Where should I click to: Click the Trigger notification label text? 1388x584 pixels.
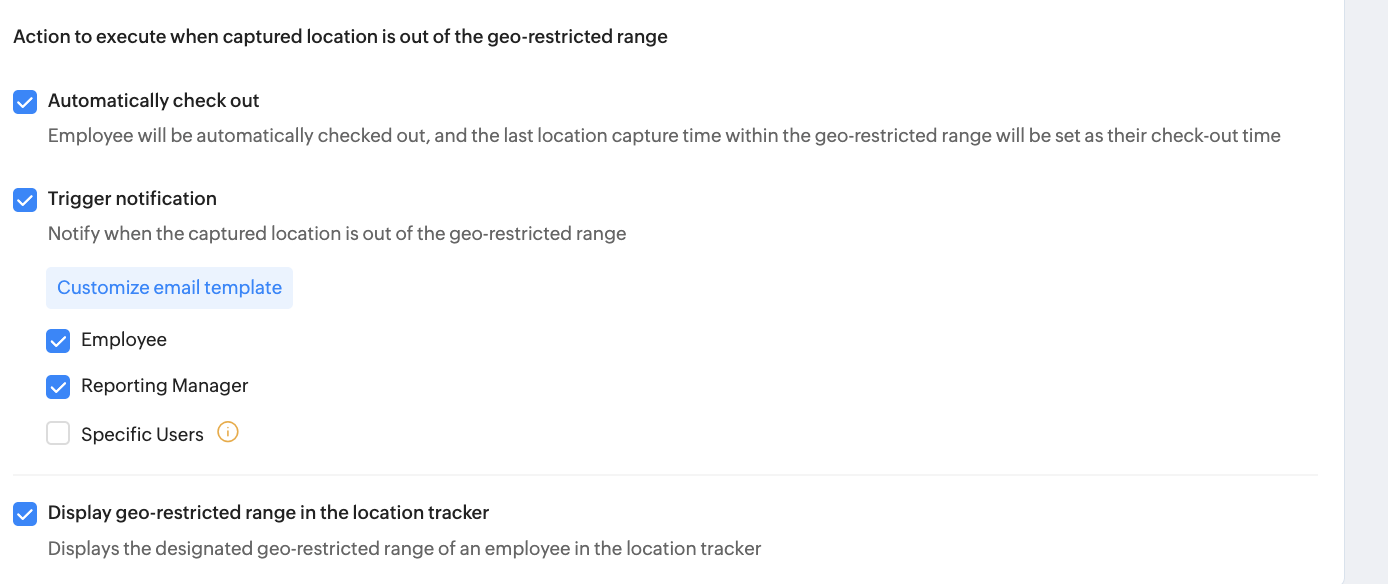tap(132, 199)
